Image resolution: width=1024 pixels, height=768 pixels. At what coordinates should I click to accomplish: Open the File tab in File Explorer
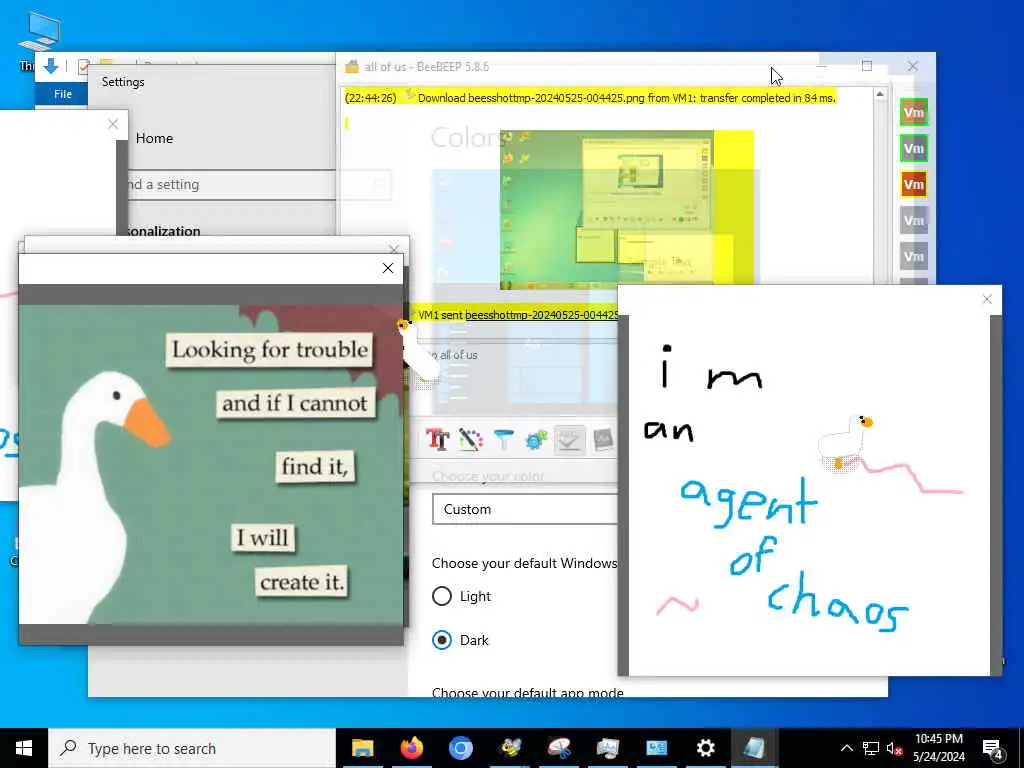(63, 94)
